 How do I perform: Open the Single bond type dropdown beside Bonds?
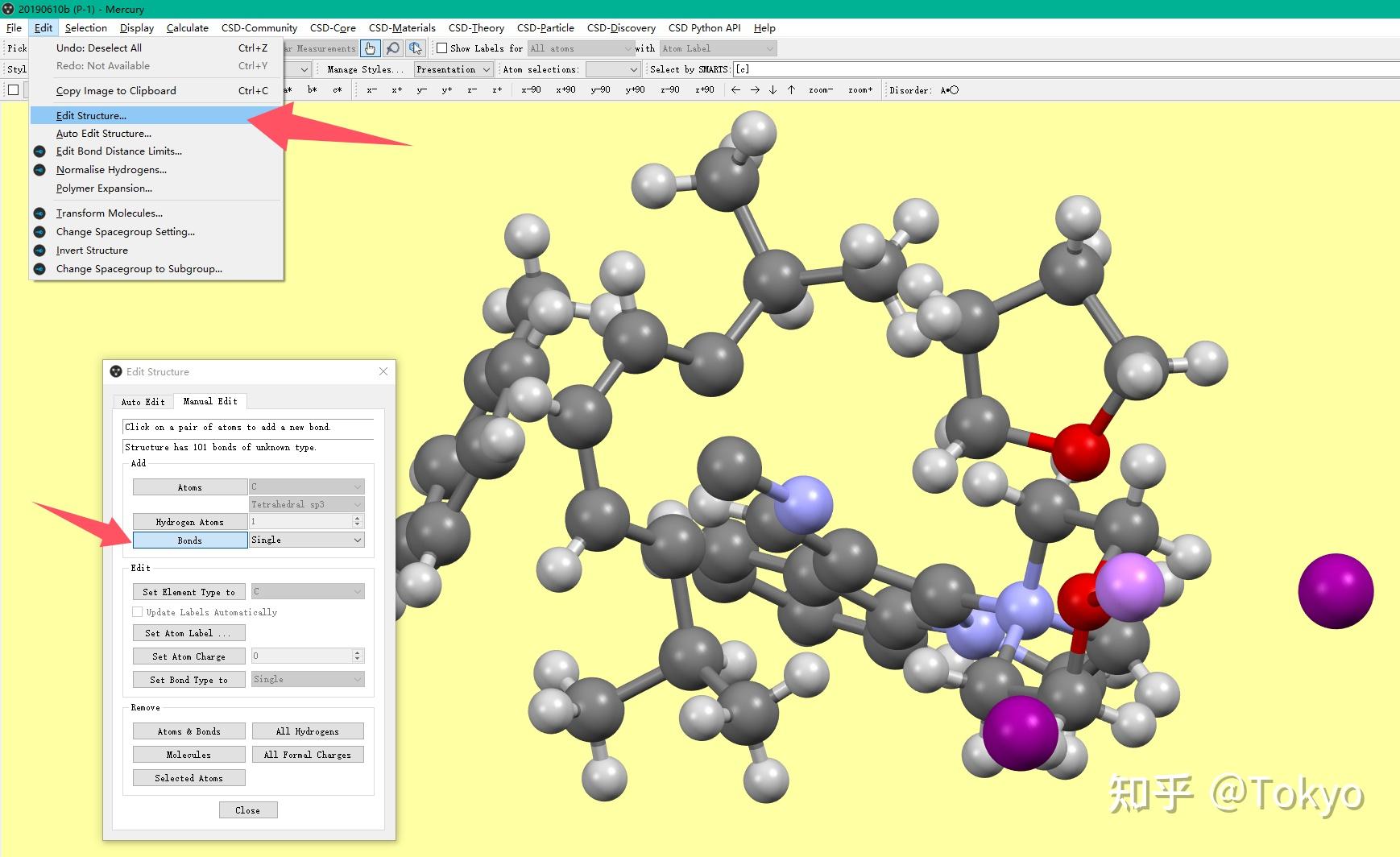[306, 540]
